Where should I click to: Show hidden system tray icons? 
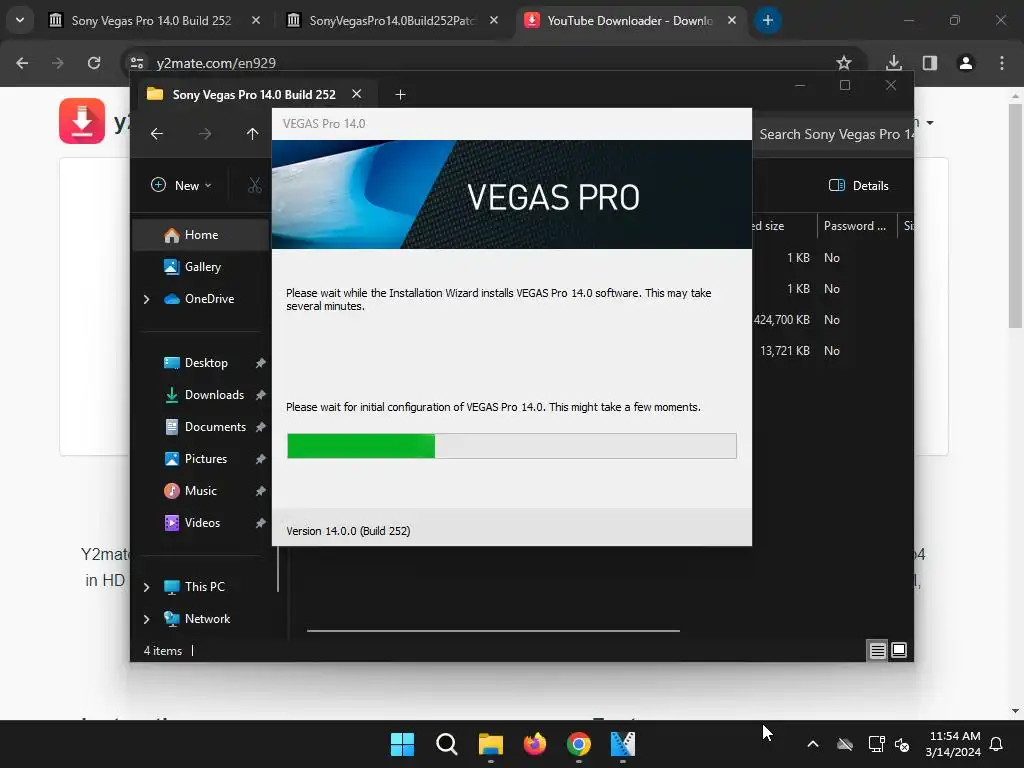click(x=813, y=744)
